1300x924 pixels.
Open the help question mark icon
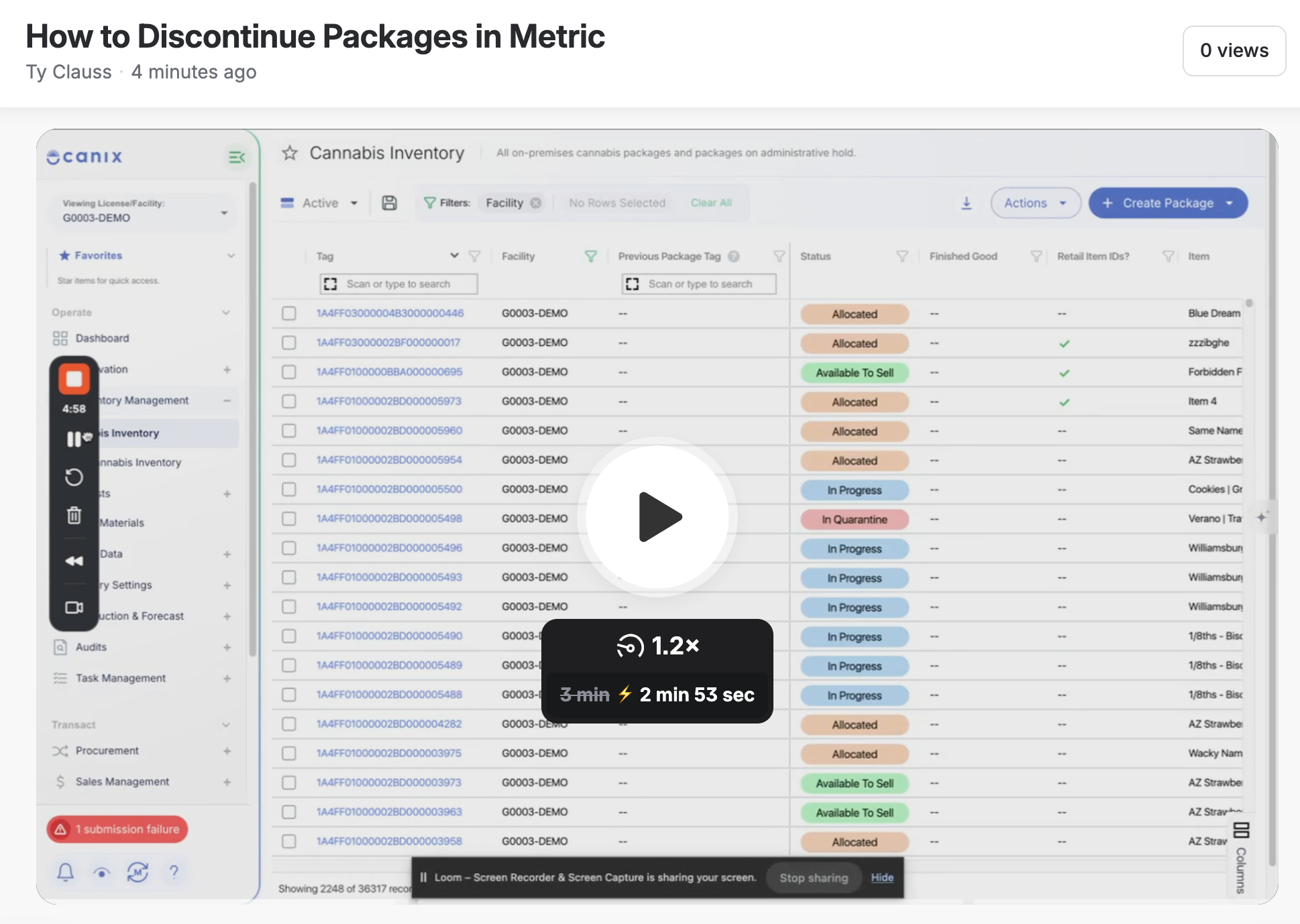click(x=174, y=872)
